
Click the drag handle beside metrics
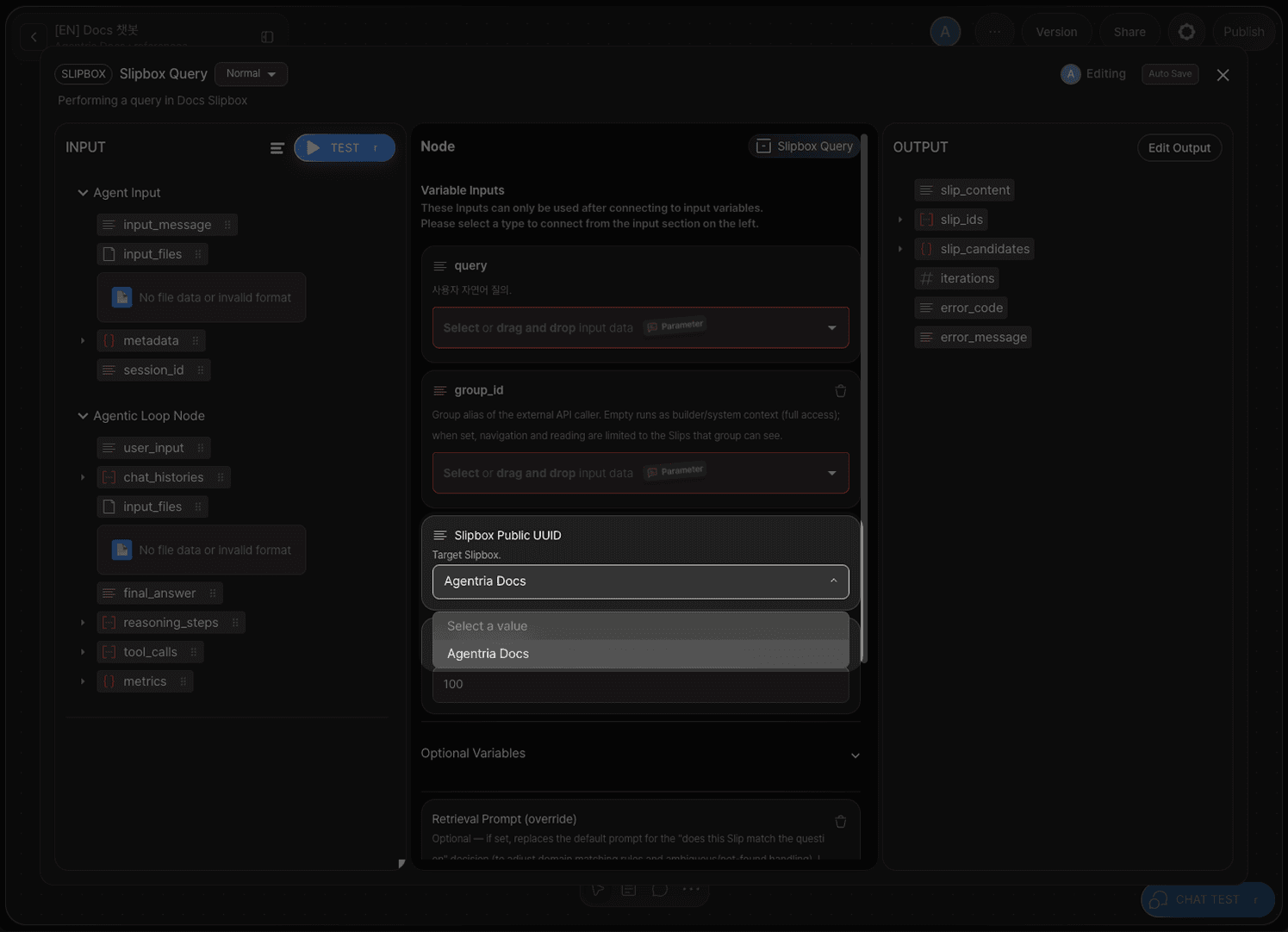click(184, 681)
